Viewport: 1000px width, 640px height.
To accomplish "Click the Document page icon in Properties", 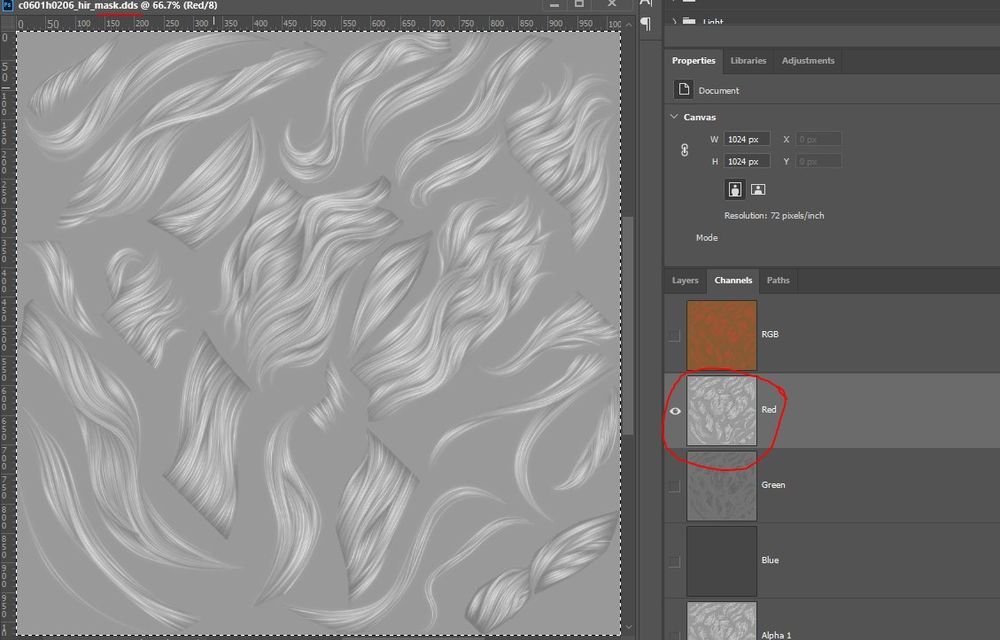I will [682, 90].
